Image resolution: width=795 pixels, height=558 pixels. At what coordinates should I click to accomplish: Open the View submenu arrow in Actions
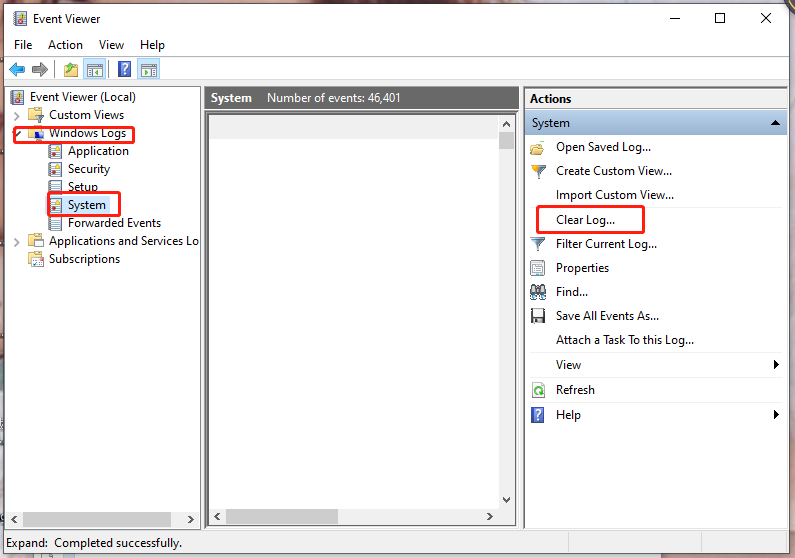[x=776, y=365]
